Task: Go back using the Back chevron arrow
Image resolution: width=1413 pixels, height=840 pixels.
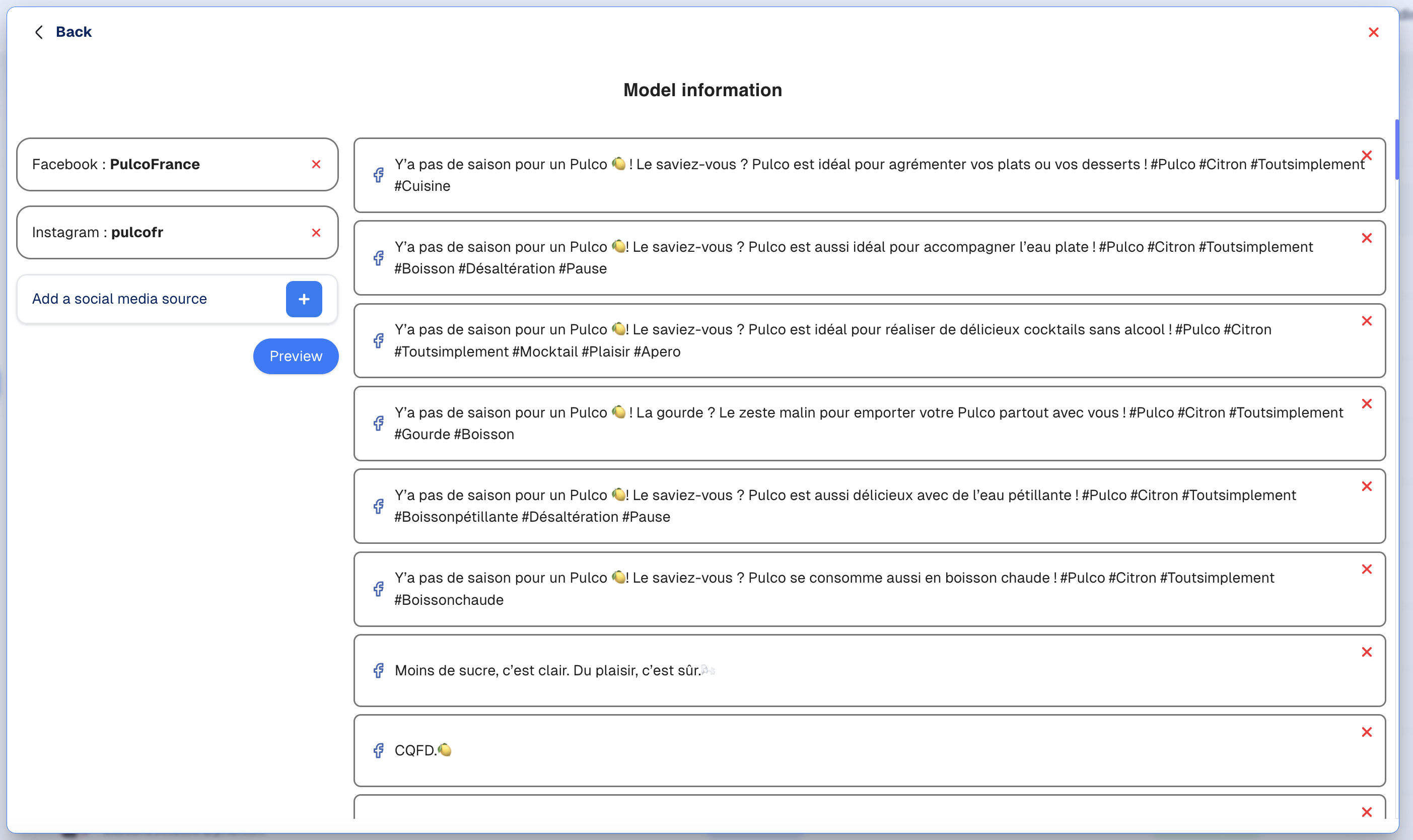Action: click(39, 32)
